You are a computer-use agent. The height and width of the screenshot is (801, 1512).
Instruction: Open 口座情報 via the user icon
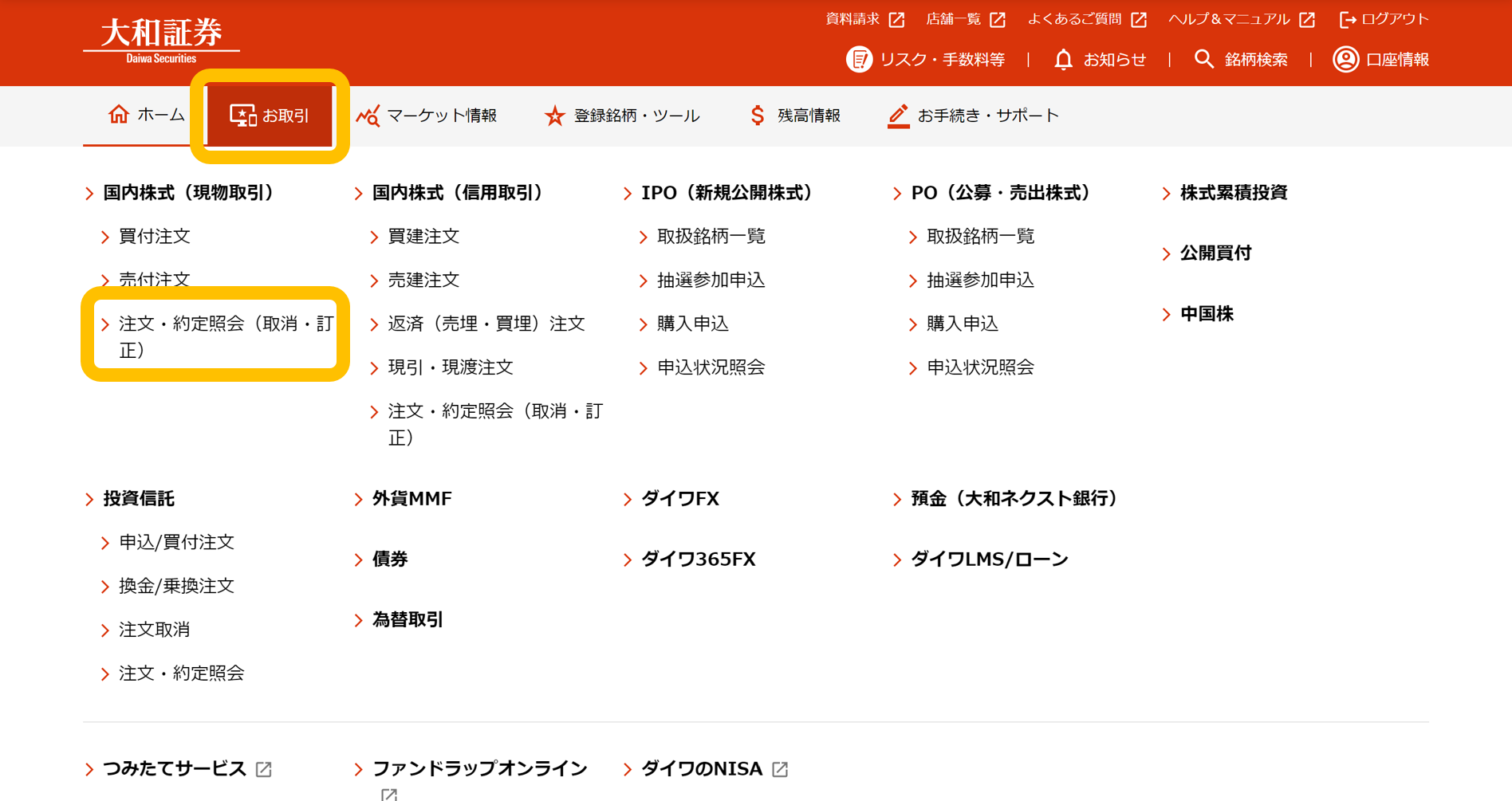click(1345, 60)
